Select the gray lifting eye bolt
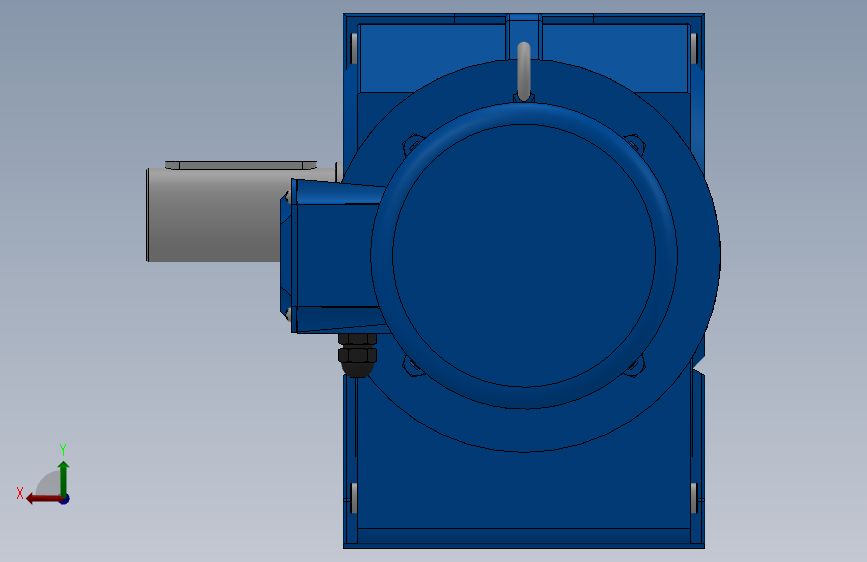Screen dimensions: 867x562 click(x=524, y=71)
